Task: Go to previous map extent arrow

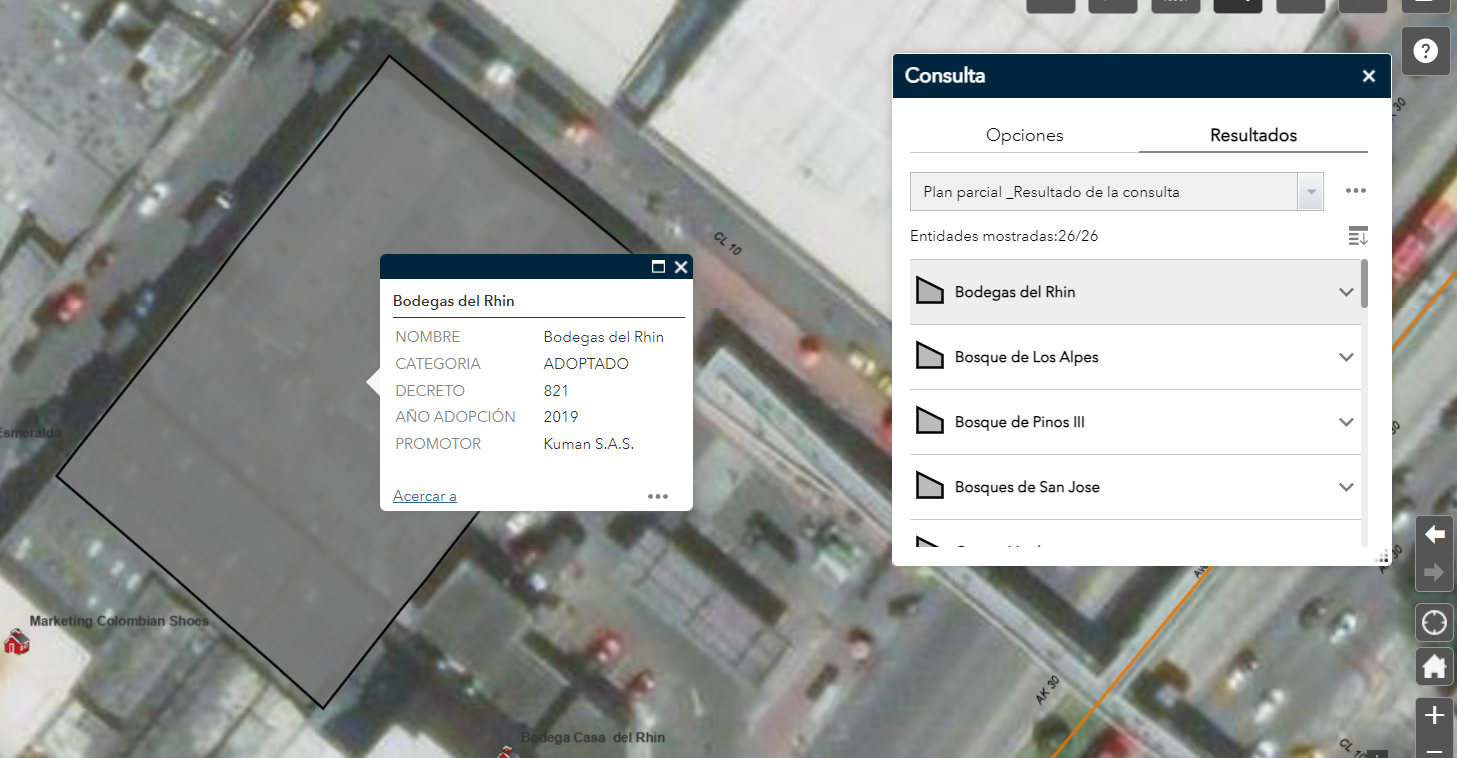Action: coord(1434,534)
